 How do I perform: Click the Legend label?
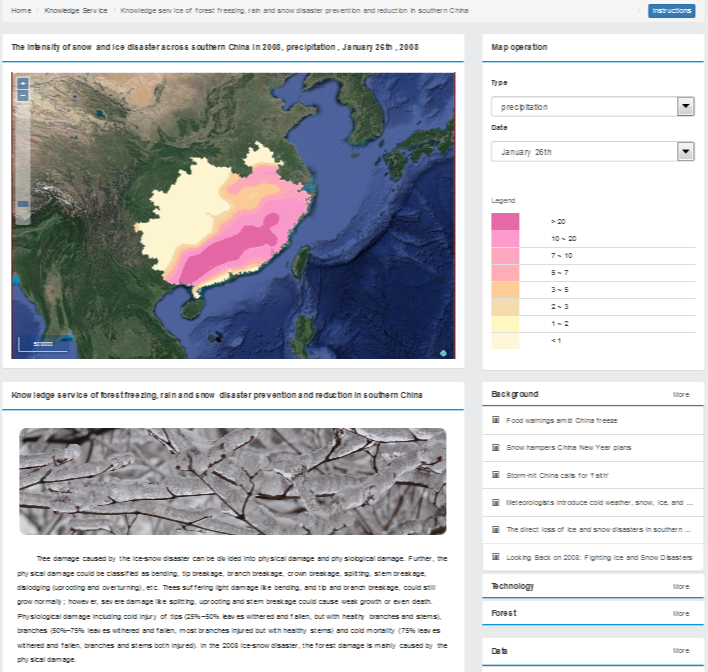[x=503, y=201]
